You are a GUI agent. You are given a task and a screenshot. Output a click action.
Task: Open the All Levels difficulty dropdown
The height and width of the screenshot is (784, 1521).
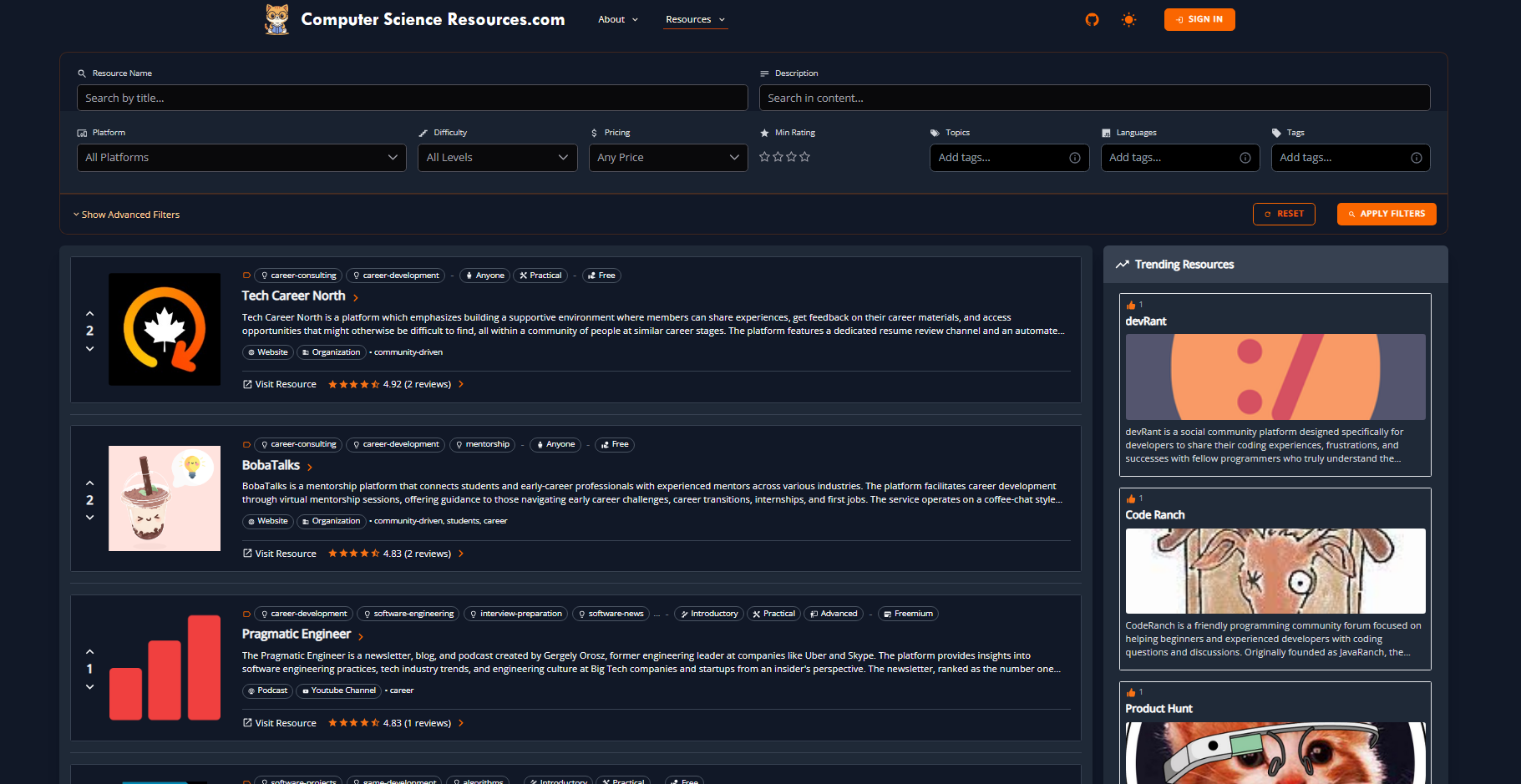pos(497,157)
